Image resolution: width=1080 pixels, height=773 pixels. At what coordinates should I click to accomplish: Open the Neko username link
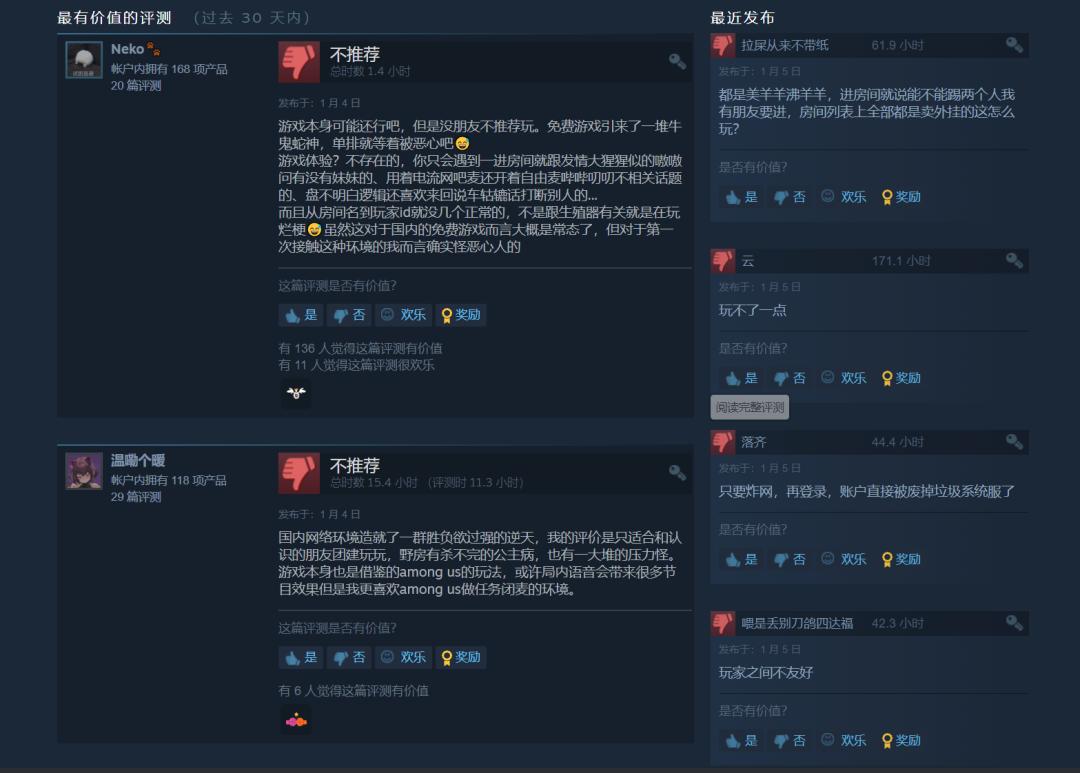pyautogui.click(x=127, y=49)
